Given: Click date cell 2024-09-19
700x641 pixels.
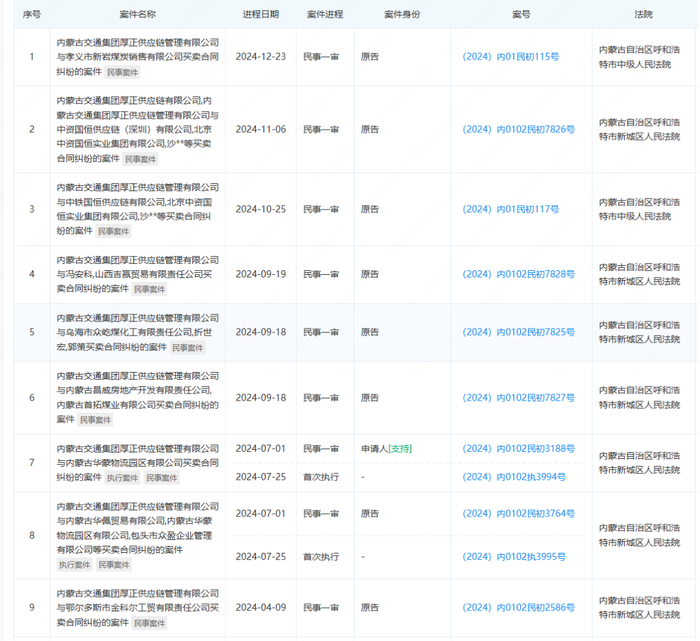Looking at the screenshot, I should (261, 274).
